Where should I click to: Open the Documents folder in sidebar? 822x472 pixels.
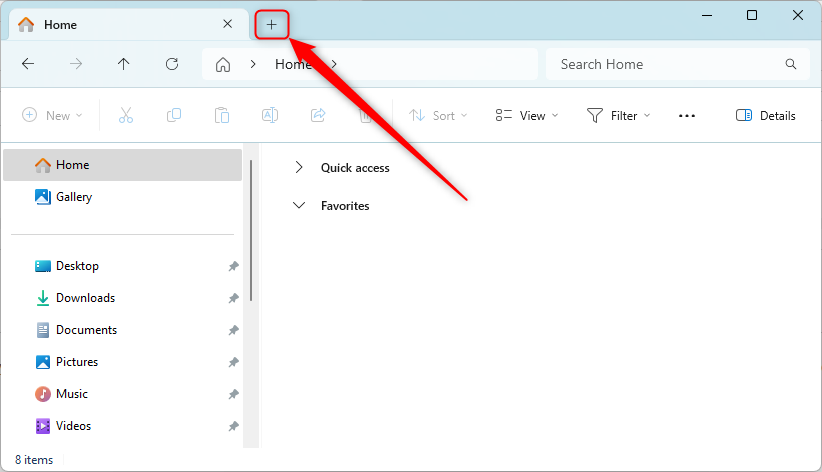[76, 330]
